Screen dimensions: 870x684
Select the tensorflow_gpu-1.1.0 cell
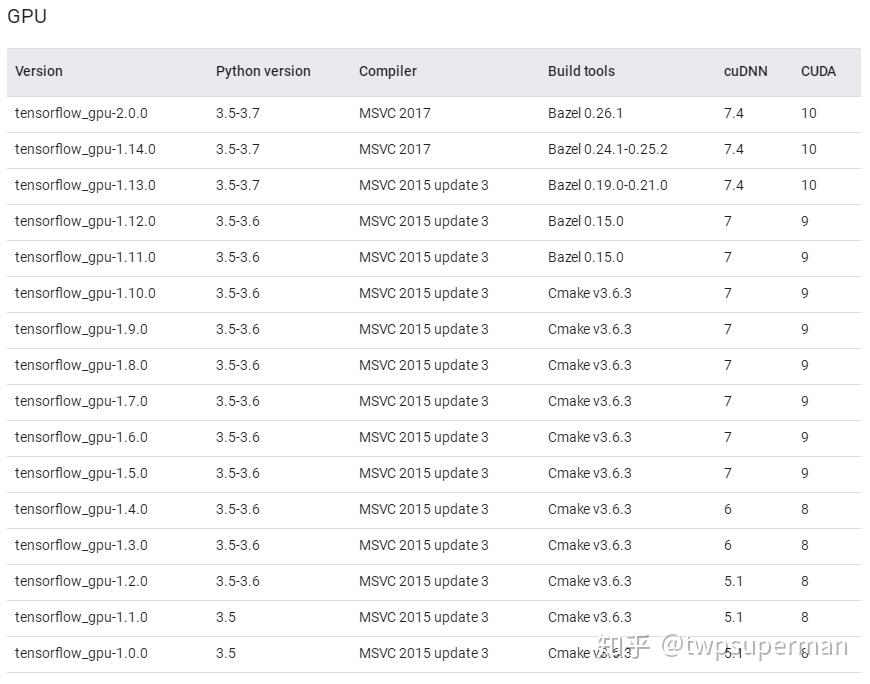coord(81,619)
